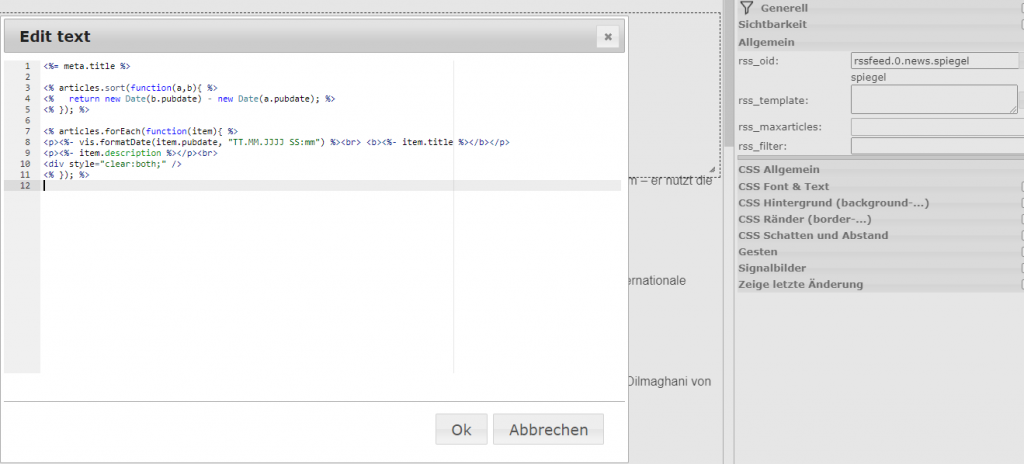
Task: Close the Edit text dialog
Action: (606, 37)
